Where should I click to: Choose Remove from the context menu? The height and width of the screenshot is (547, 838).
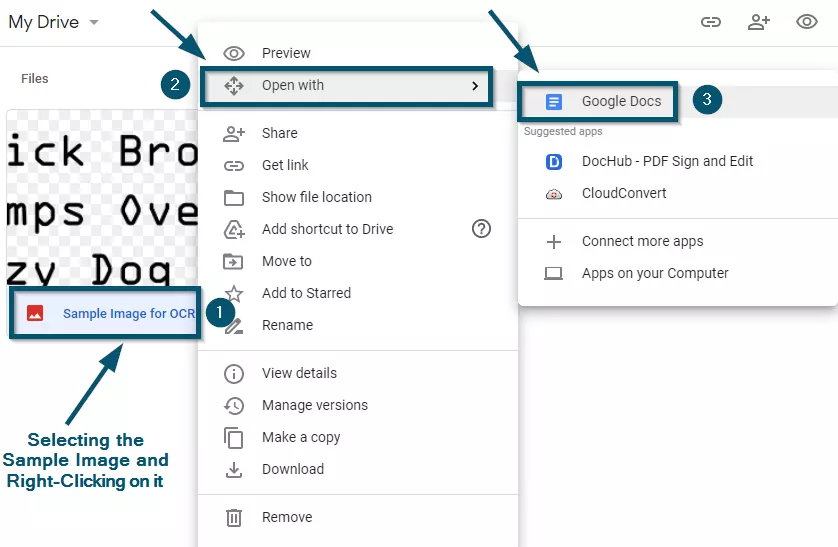pos(358,518)
